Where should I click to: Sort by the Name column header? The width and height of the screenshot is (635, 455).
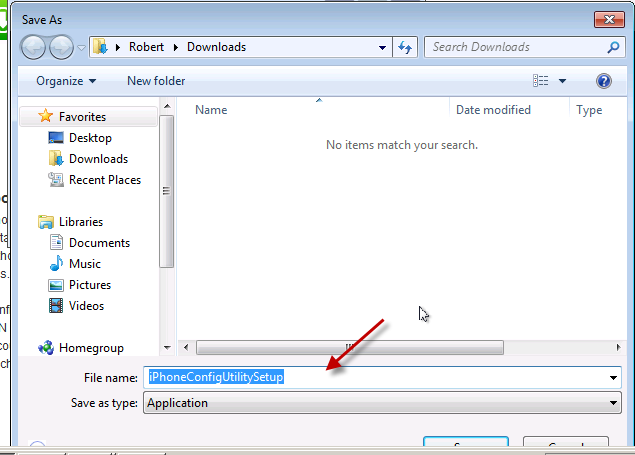click(211, 110)
